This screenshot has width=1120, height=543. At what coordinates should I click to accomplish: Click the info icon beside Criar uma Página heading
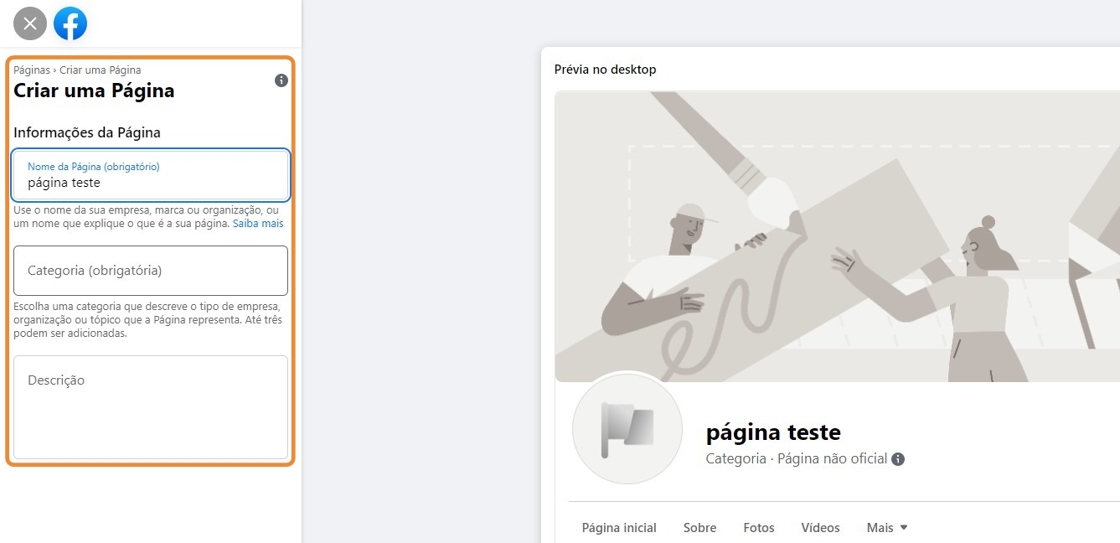[281, 80]
